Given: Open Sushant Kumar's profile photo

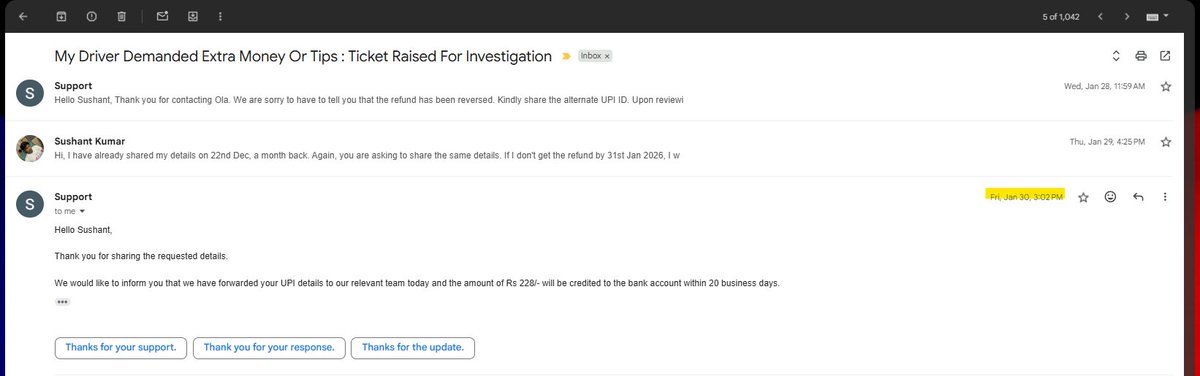Looking at the screenshot, I should (29, 148).
